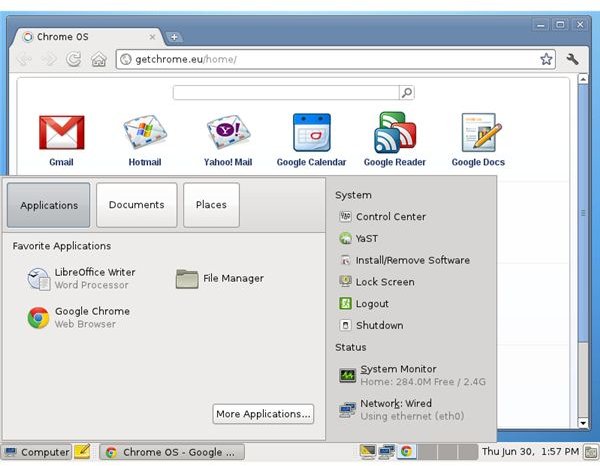
Task: Click the vertical scrollbar thumb
Action: click(x=583, y=213)
